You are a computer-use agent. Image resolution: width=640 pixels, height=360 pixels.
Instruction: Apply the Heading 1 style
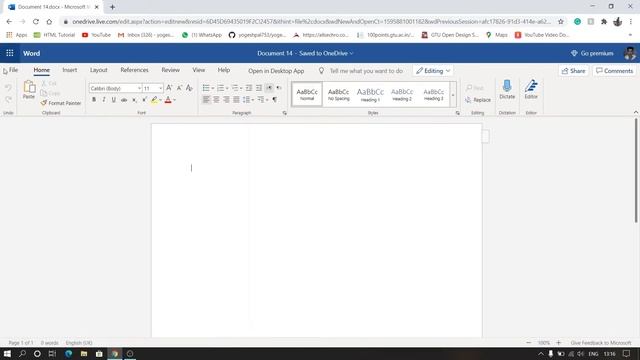(x=370, y=94)
